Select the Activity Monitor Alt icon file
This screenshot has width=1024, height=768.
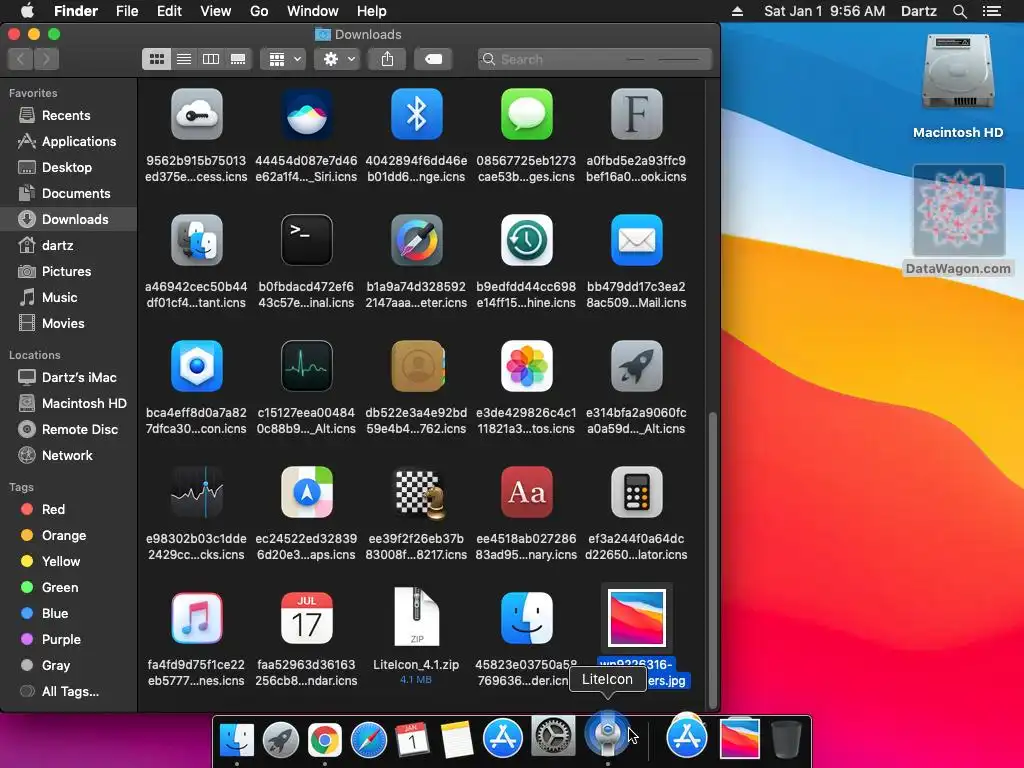pyautogui.click(x=306, y=366)
